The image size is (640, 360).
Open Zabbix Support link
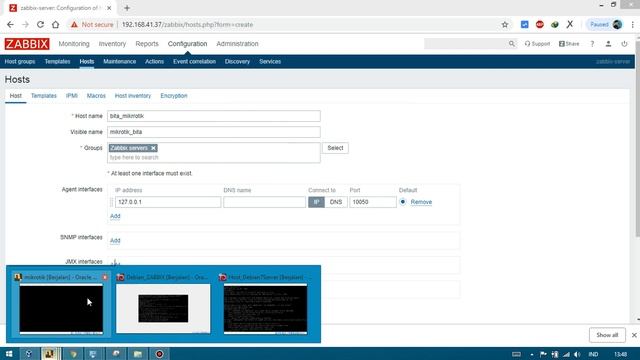point(537,44)
